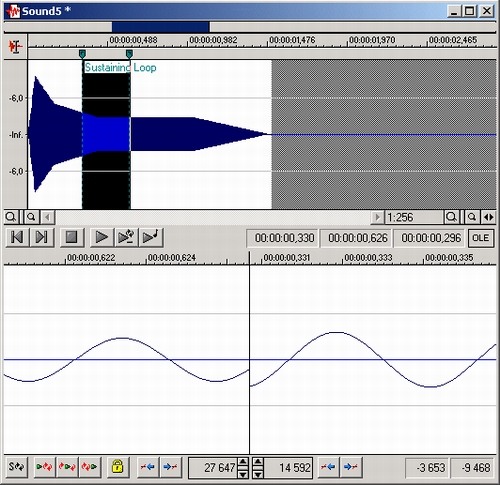This screenshot has height=485, width=500.
Task: Click the first play pre-loop green-red icon
Action: 44,467
